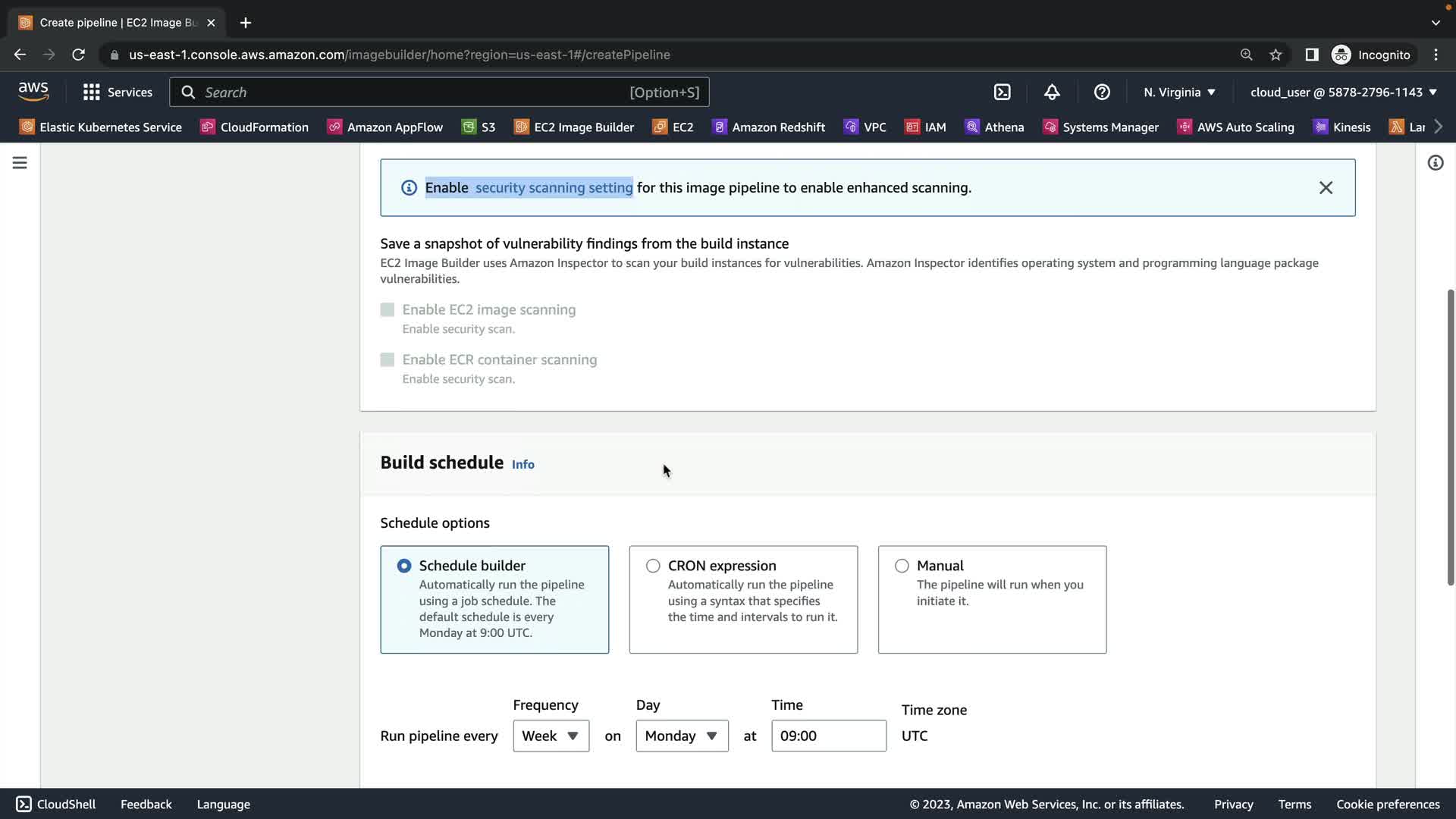Click the security scanning setting link
The height and width of the screenshot is (819, 1456).
554,188
